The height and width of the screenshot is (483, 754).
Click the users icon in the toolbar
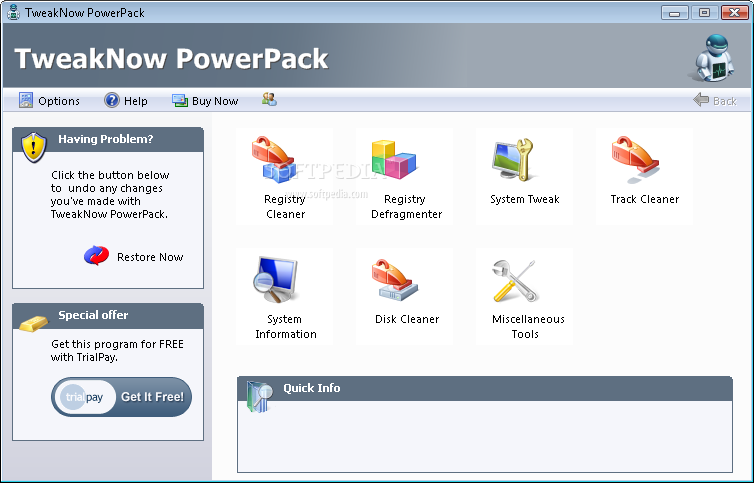click(269, 100)
